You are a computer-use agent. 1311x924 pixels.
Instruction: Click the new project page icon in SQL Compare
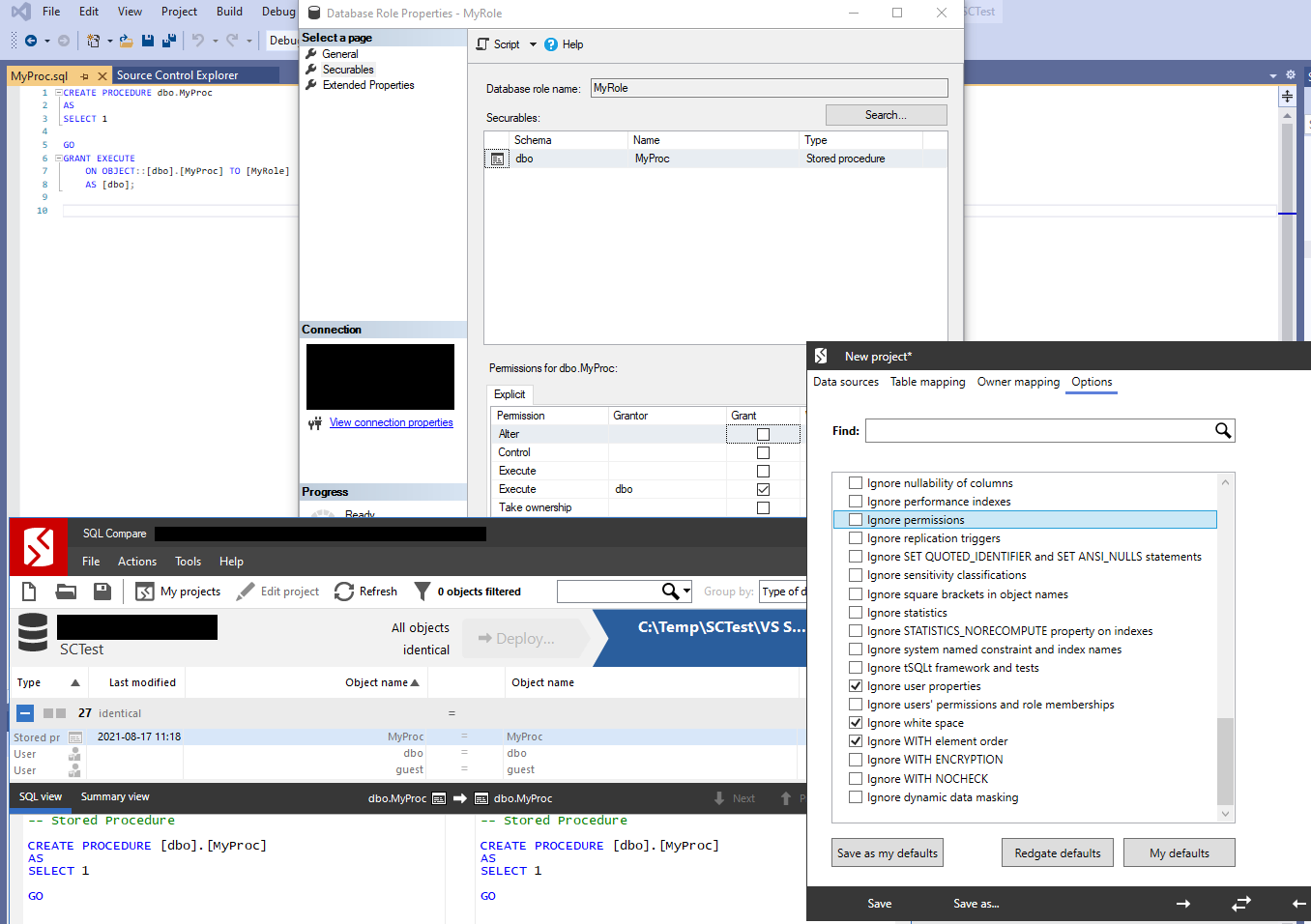(x=29, y=592)
